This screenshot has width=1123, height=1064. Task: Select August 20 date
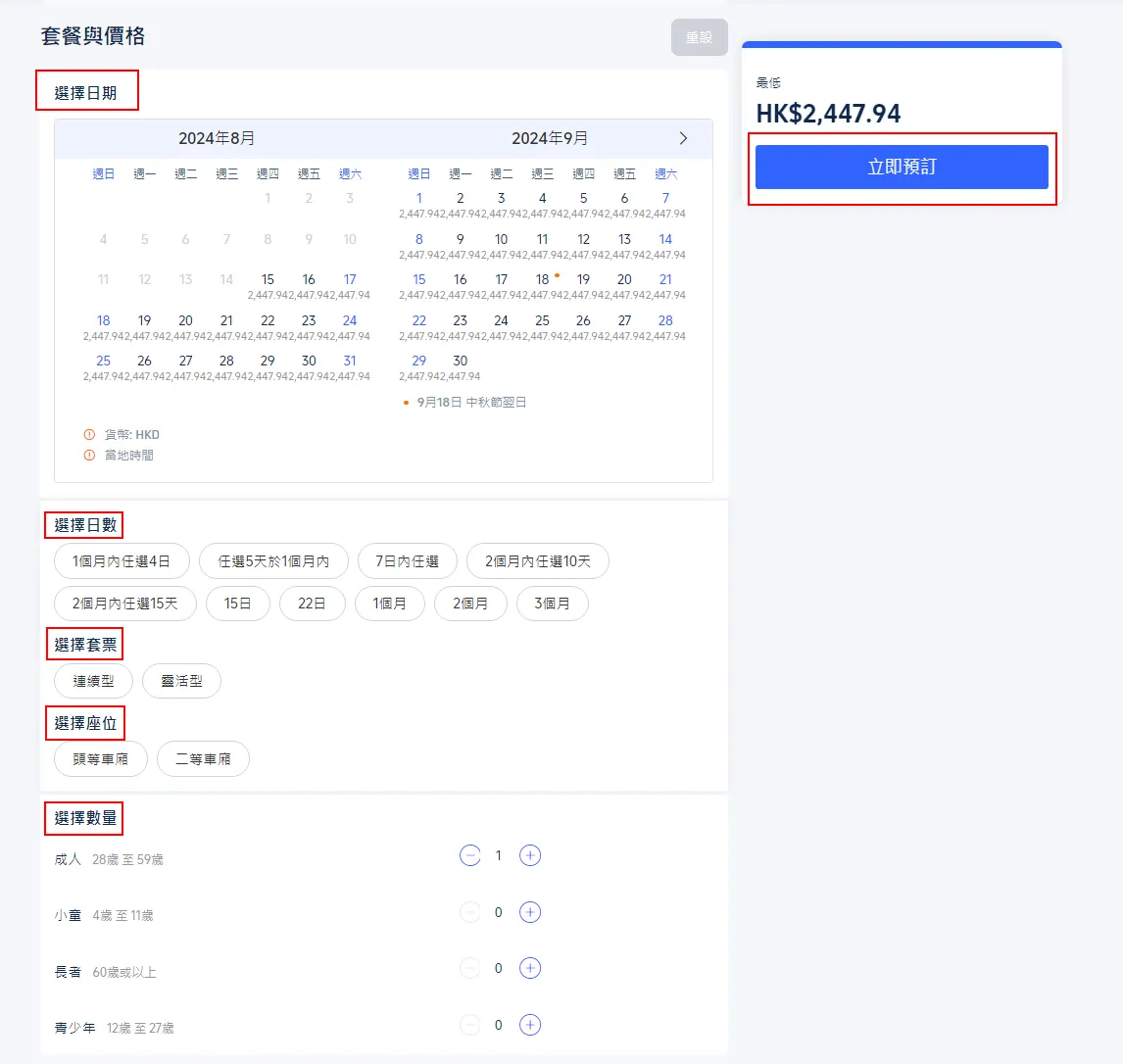click(x=185, y=327)
